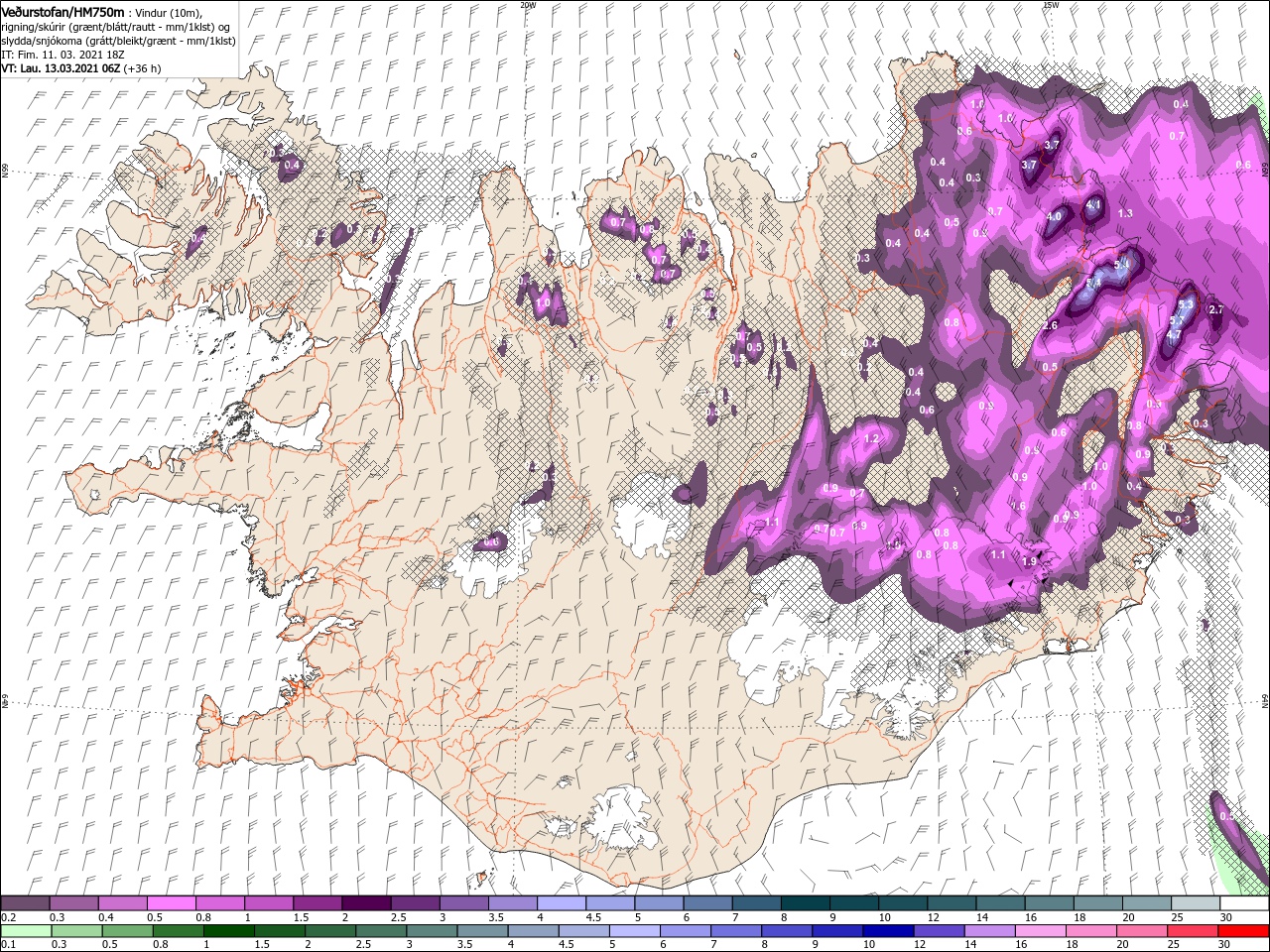Click the '4.1' snowfall value on the map
1270x952 pixels.
(x=1094, y=206)
